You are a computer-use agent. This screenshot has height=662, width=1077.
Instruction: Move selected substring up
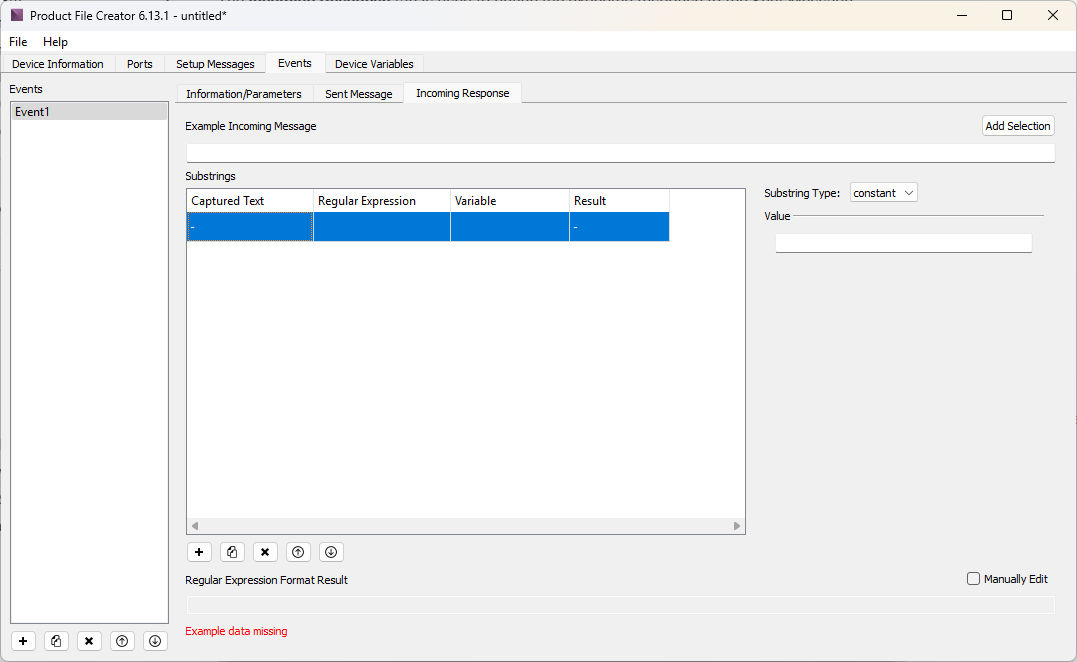[x=298, y=552]
